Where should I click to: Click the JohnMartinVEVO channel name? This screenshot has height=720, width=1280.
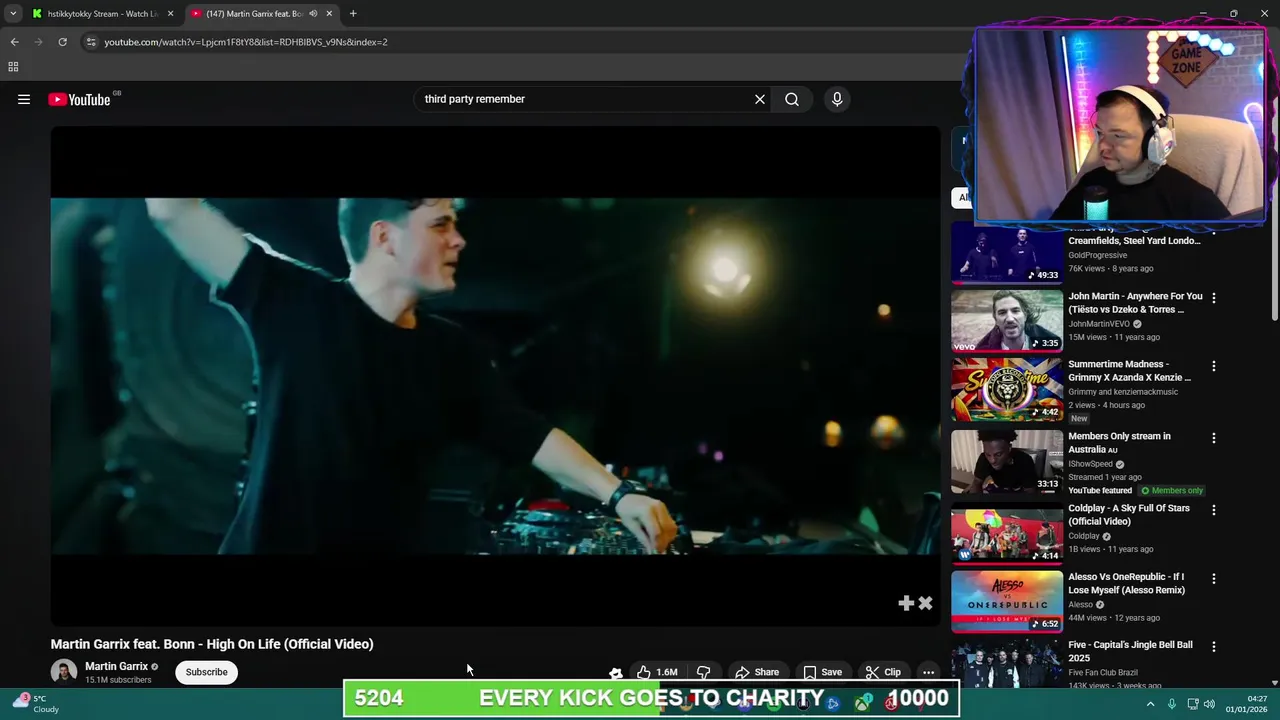tap(1099, 324)
